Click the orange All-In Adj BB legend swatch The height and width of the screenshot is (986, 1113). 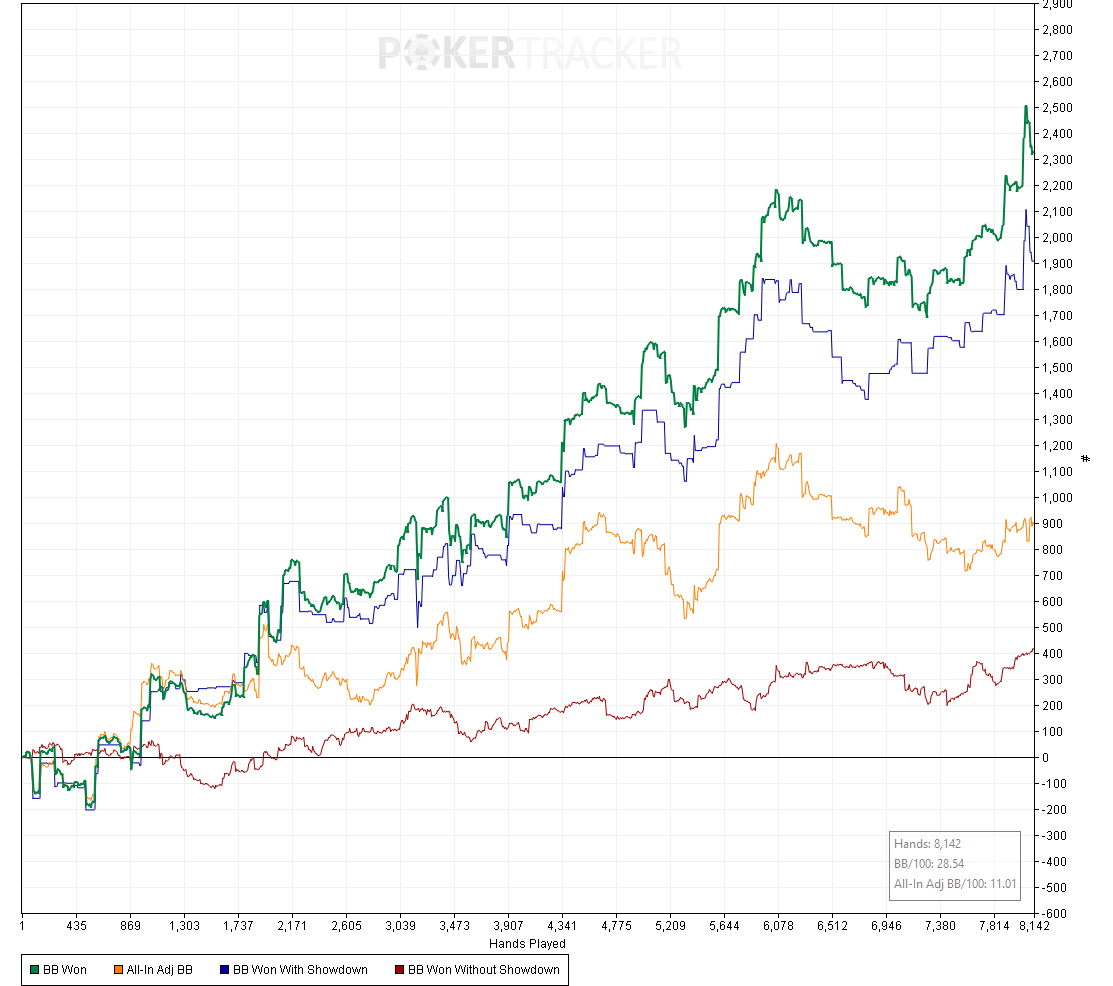coord(119,970)
